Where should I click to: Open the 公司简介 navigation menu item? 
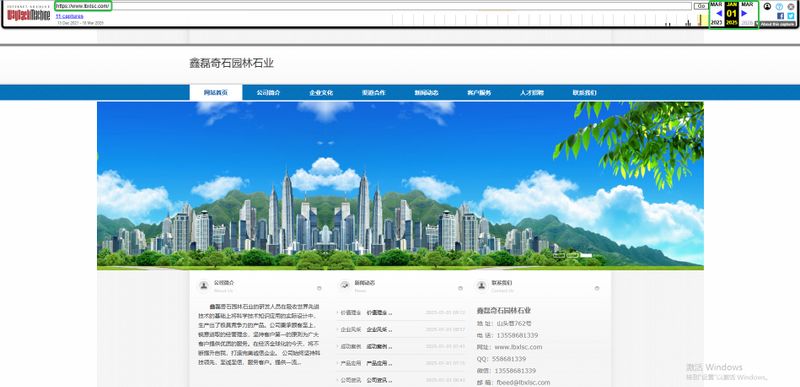tap(268, 93)
